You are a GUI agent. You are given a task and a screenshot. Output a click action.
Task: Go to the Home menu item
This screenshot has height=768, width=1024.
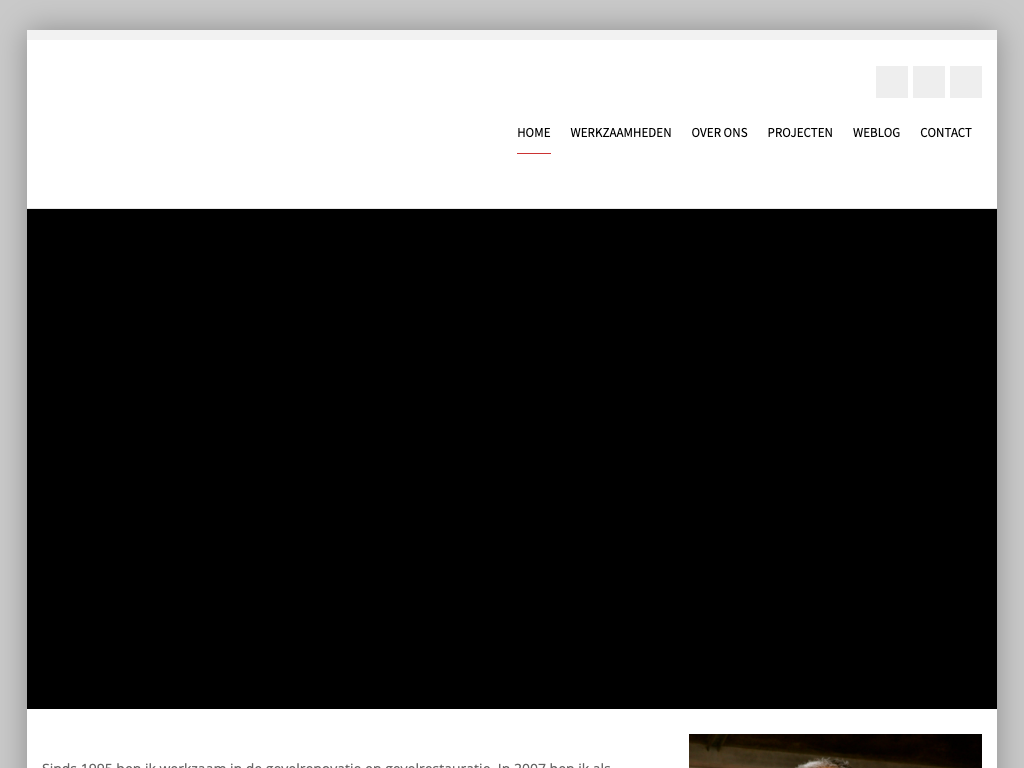click(x=533, y=133)
